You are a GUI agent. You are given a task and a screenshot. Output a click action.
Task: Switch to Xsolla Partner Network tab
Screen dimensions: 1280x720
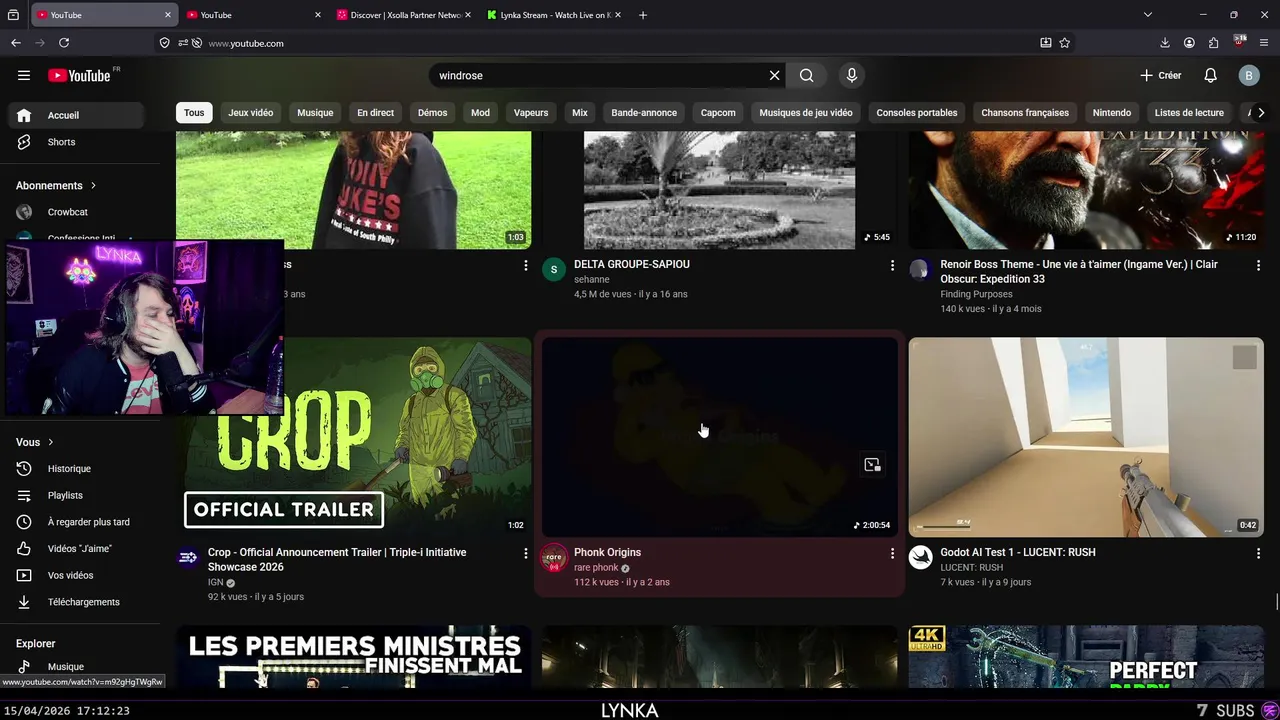click(405, 15)
